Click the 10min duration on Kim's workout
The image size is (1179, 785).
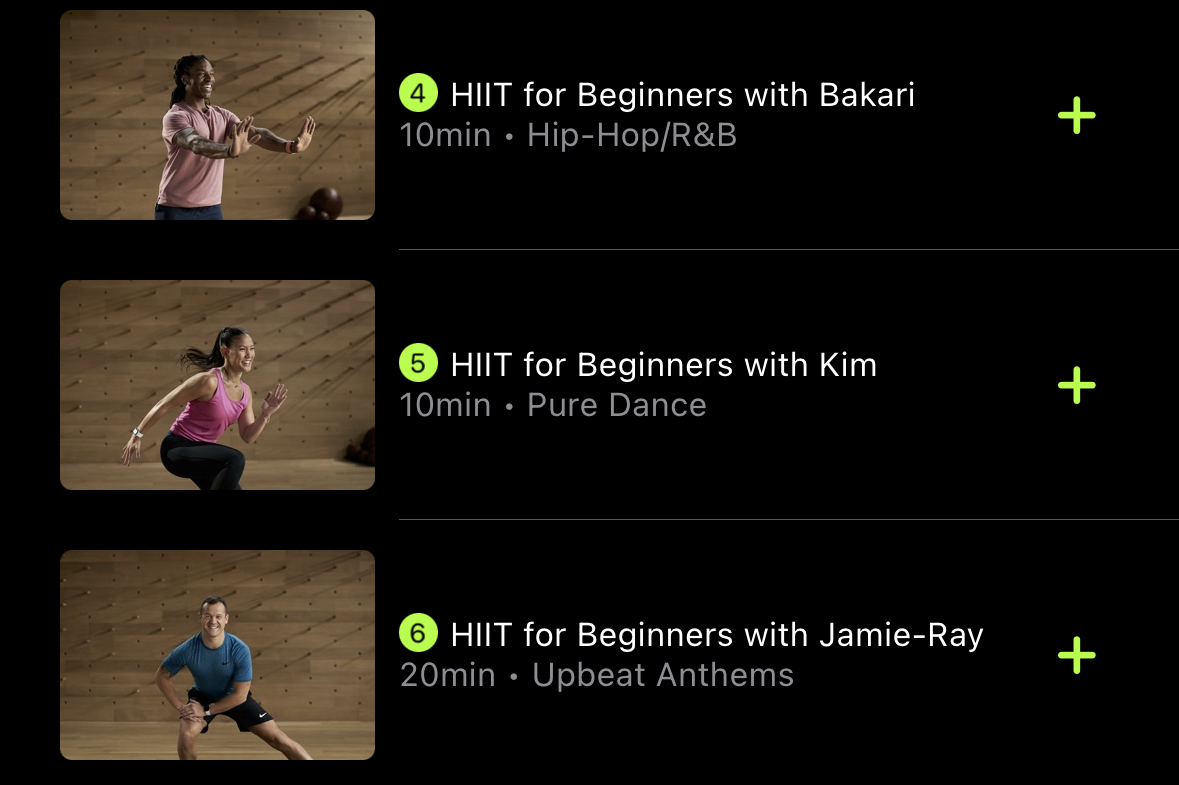[x=445, y=405]
